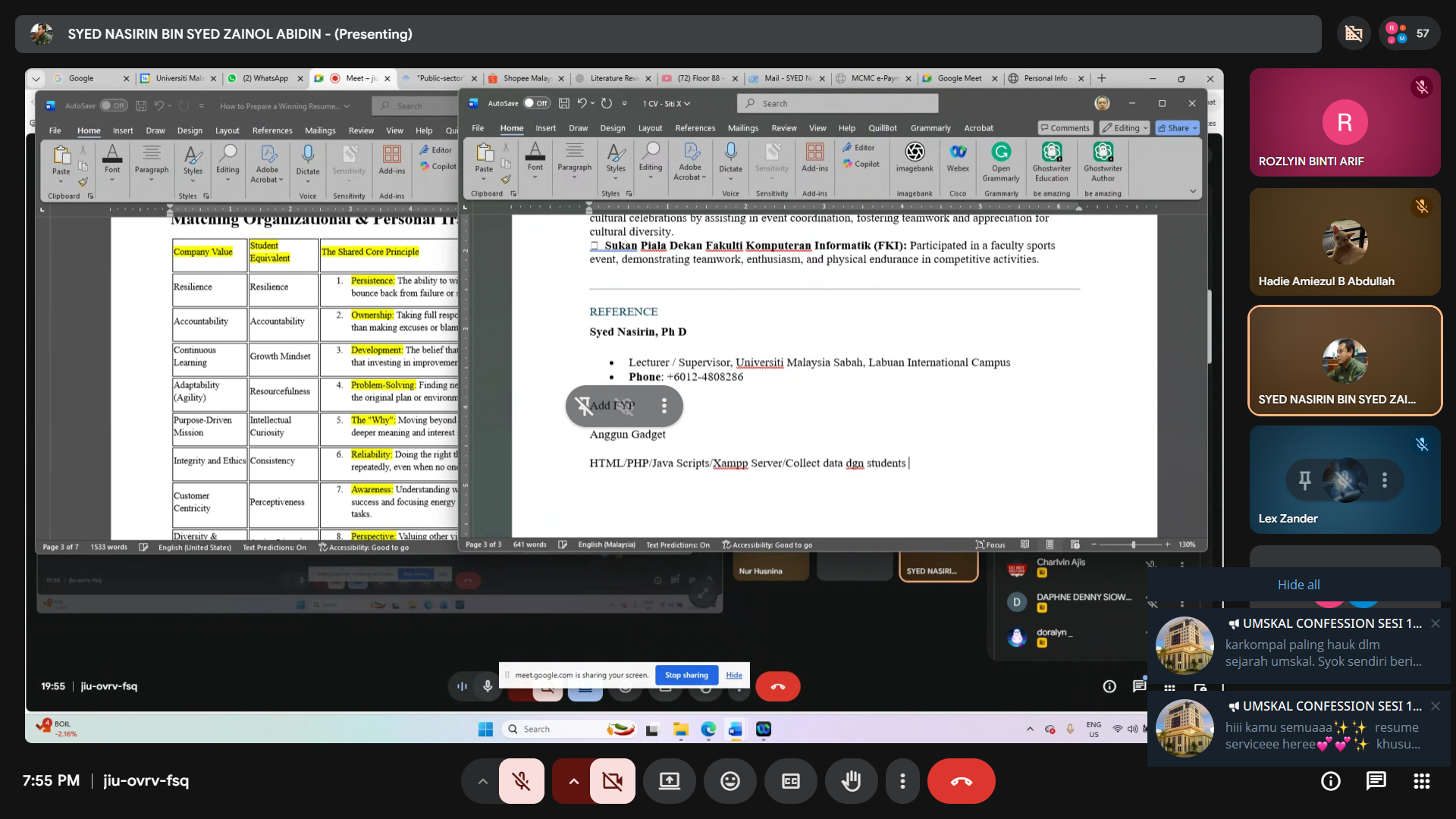1456x819 pixels.
Task: Expand video settings arrow next to camera
Action: tap(573, 781)
